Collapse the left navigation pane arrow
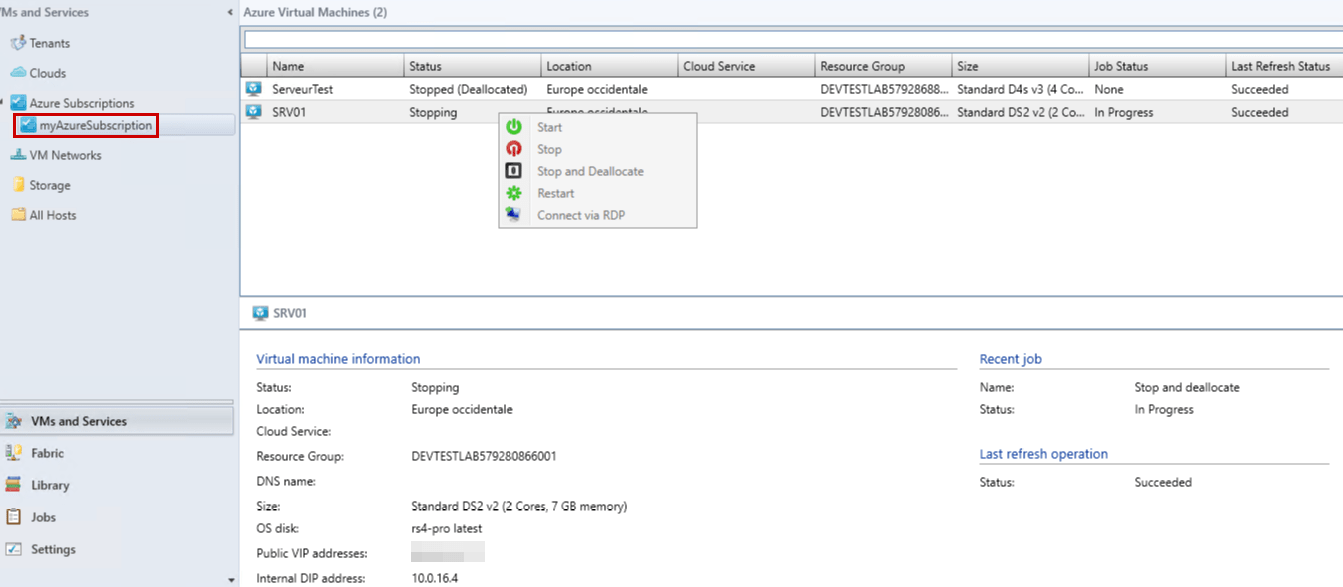This screenshot has width=1343, height=587. point(230,12)
